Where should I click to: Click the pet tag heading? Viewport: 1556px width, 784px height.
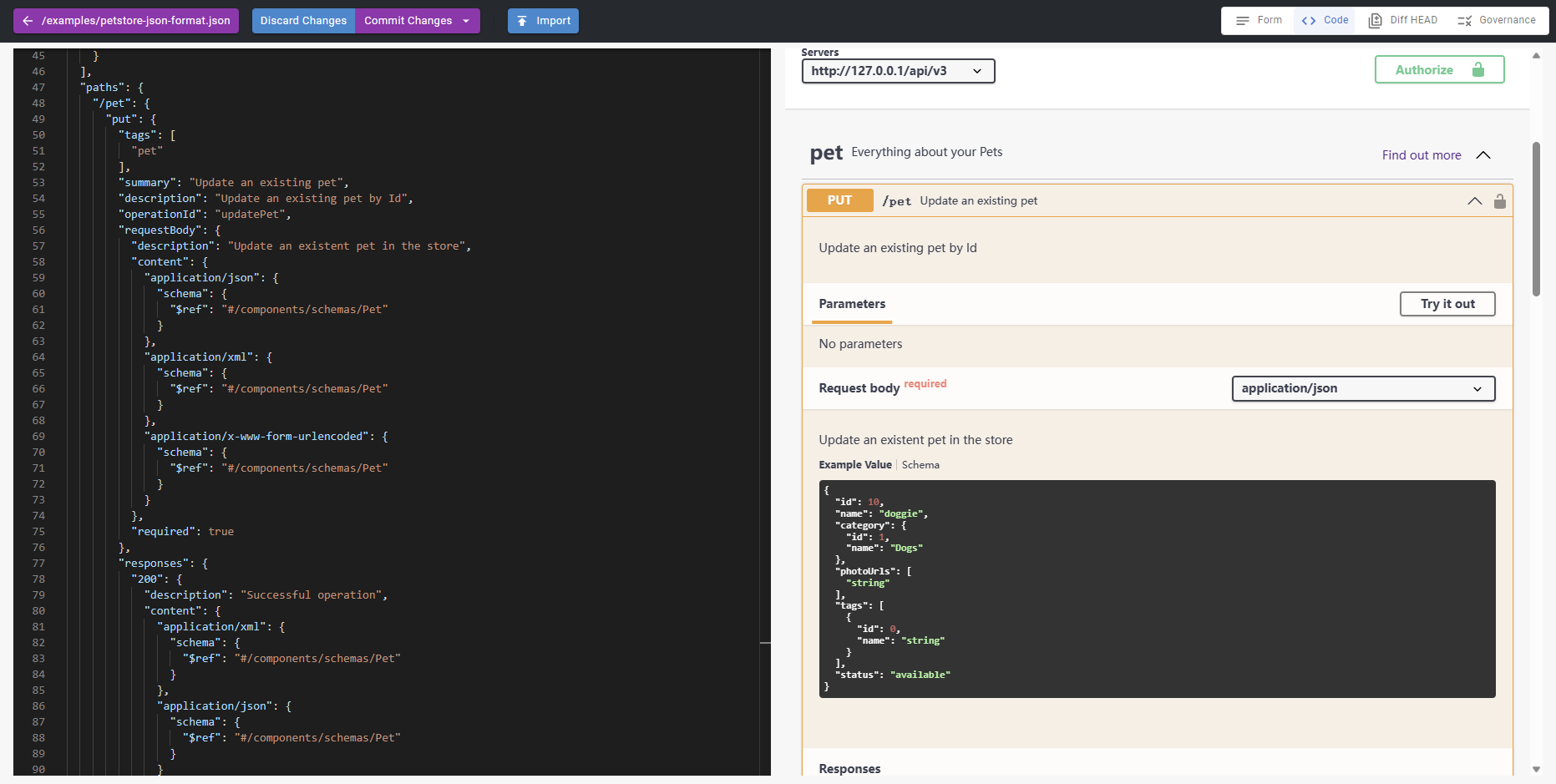click(826, 154)
